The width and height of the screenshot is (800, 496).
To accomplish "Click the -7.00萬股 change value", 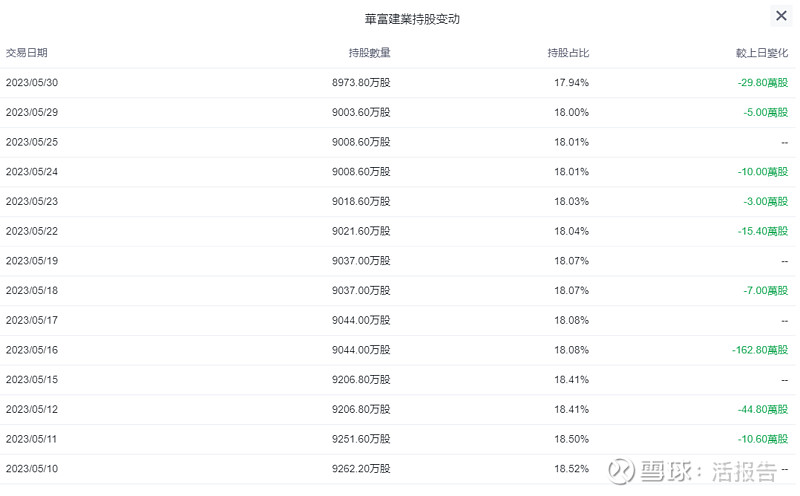I will click(x=765, y=290).
